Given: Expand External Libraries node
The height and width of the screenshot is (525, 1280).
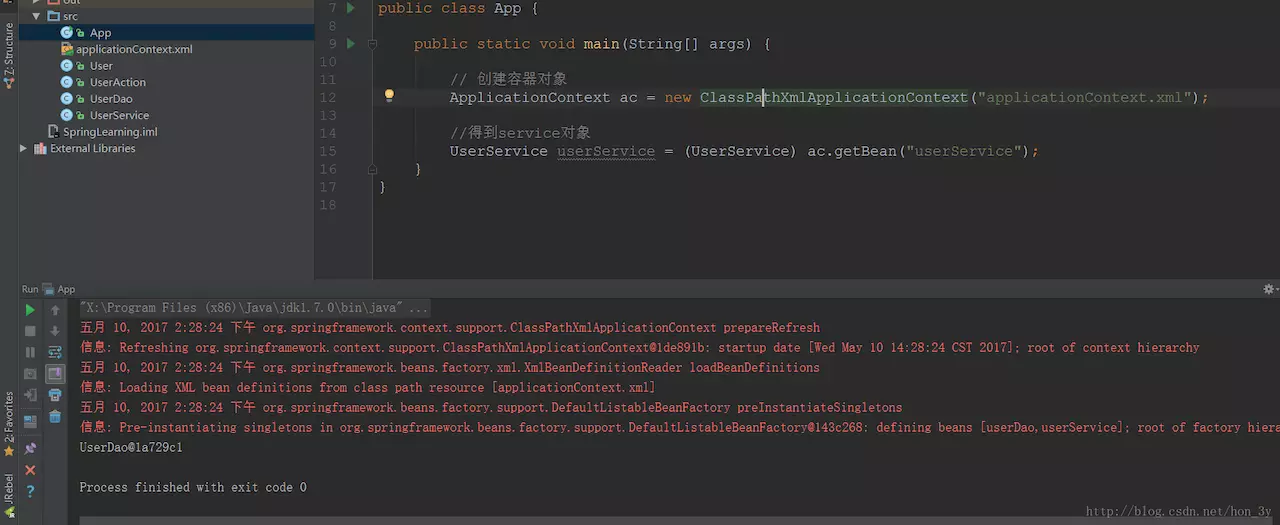Looking at the screenshot, I should point(23,148).
